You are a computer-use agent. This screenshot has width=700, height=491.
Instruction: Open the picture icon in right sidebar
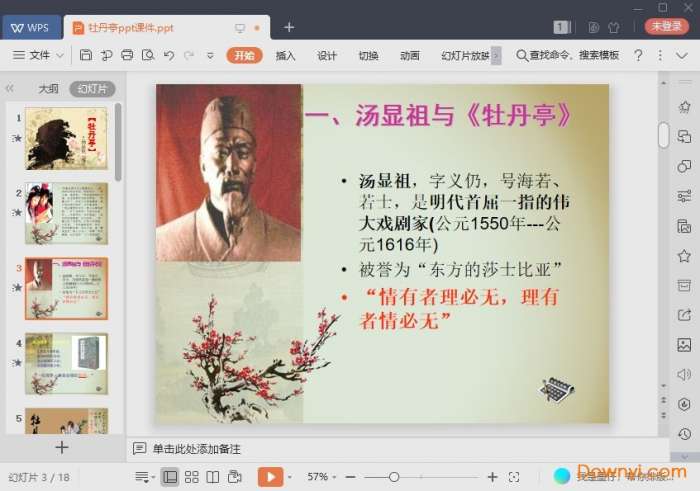pyautogui.click(x=684, y=345)
